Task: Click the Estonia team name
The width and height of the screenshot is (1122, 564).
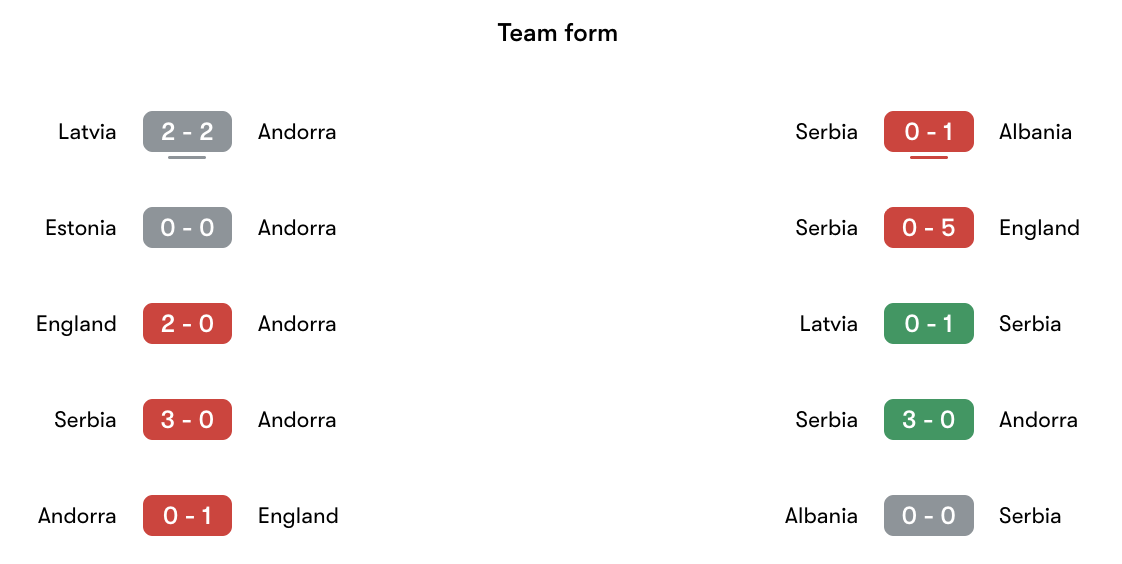Action: [81, 228]
